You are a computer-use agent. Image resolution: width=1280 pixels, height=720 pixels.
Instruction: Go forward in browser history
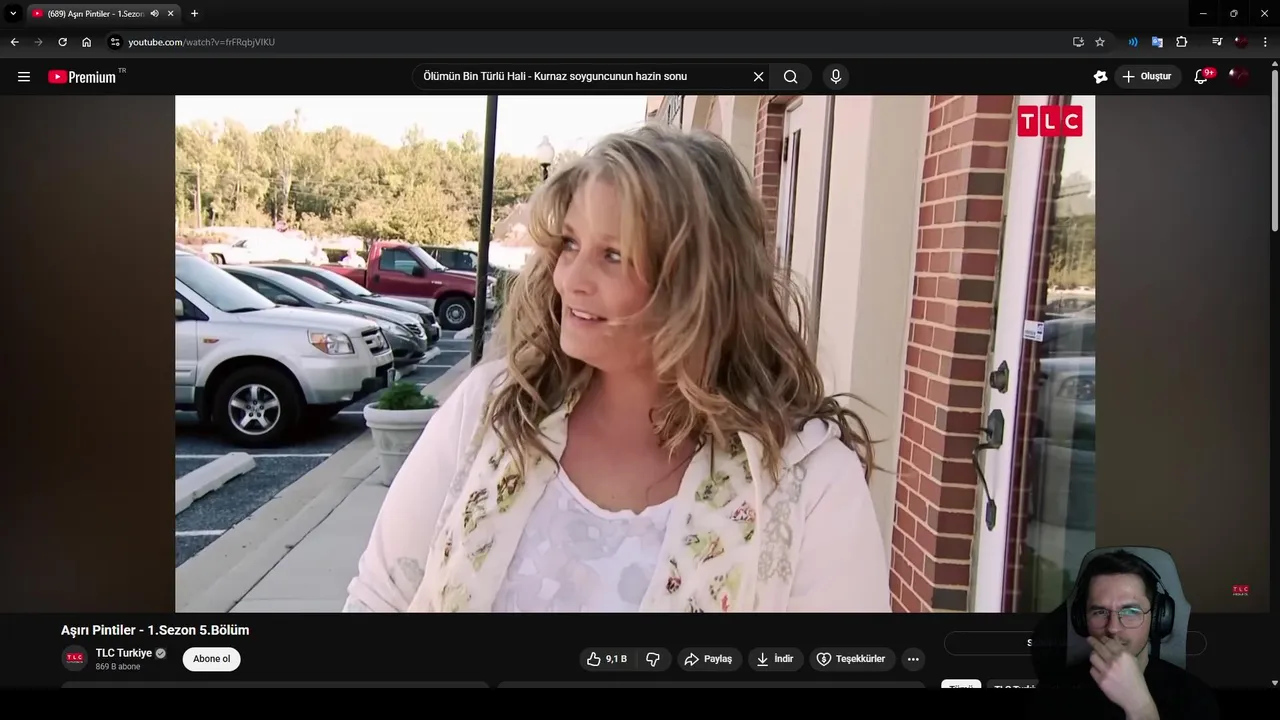38,42
